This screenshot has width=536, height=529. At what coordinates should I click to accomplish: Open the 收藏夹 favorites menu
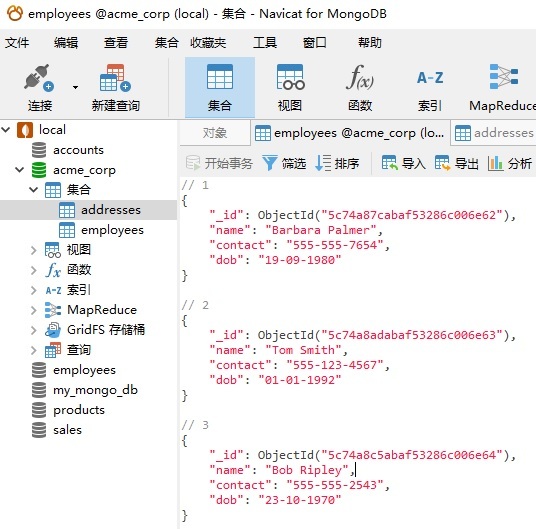pos(208,43)
